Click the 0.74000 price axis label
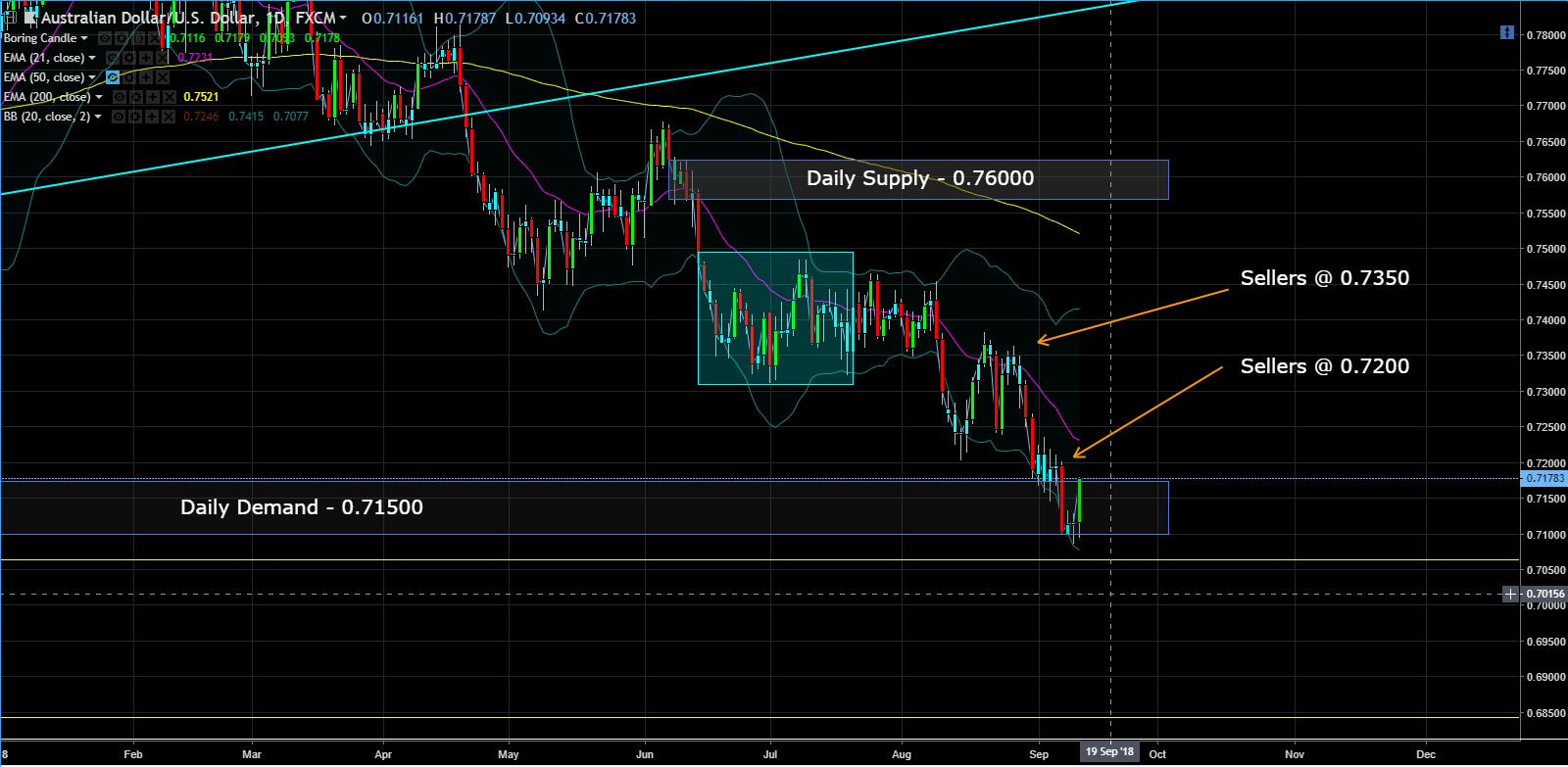This screenshot has width=1568, height=767. coord(1545,320)
